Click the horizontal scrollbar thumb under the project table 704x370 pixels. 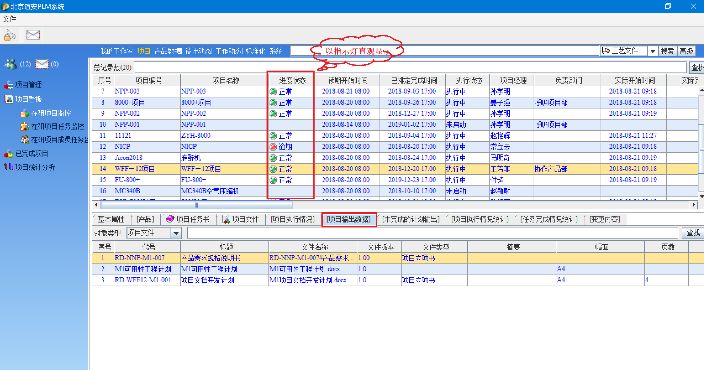pyautogui.click(x=197, y=205)
